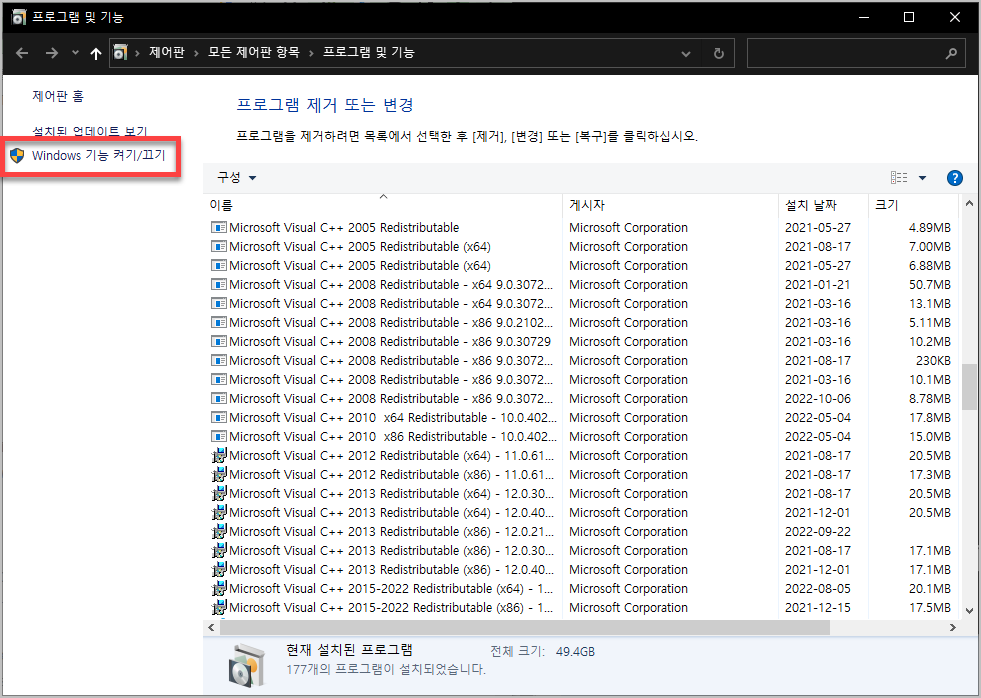This screenshot has width=981, height=698.
Task: Click the vertical scrollbar down arrow
Action: pos(969,611)
